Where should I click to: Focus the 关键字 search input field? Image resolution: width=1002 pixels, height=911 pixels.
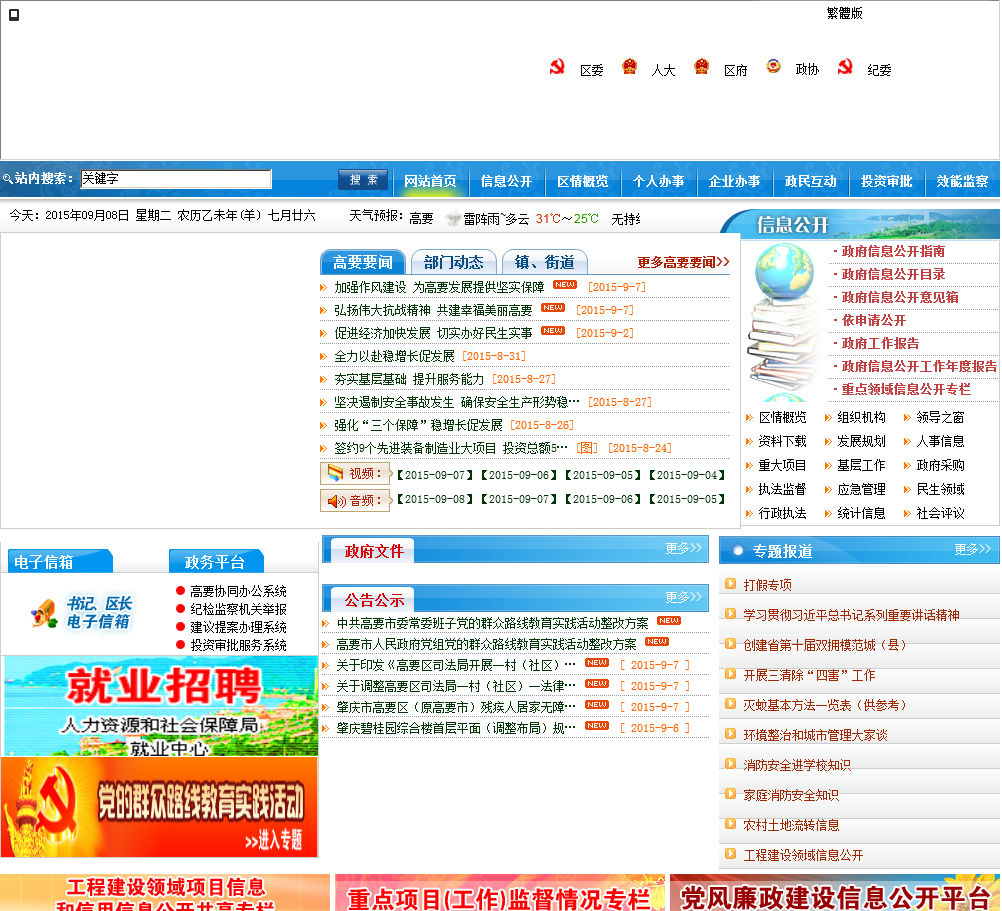(176, 179)
